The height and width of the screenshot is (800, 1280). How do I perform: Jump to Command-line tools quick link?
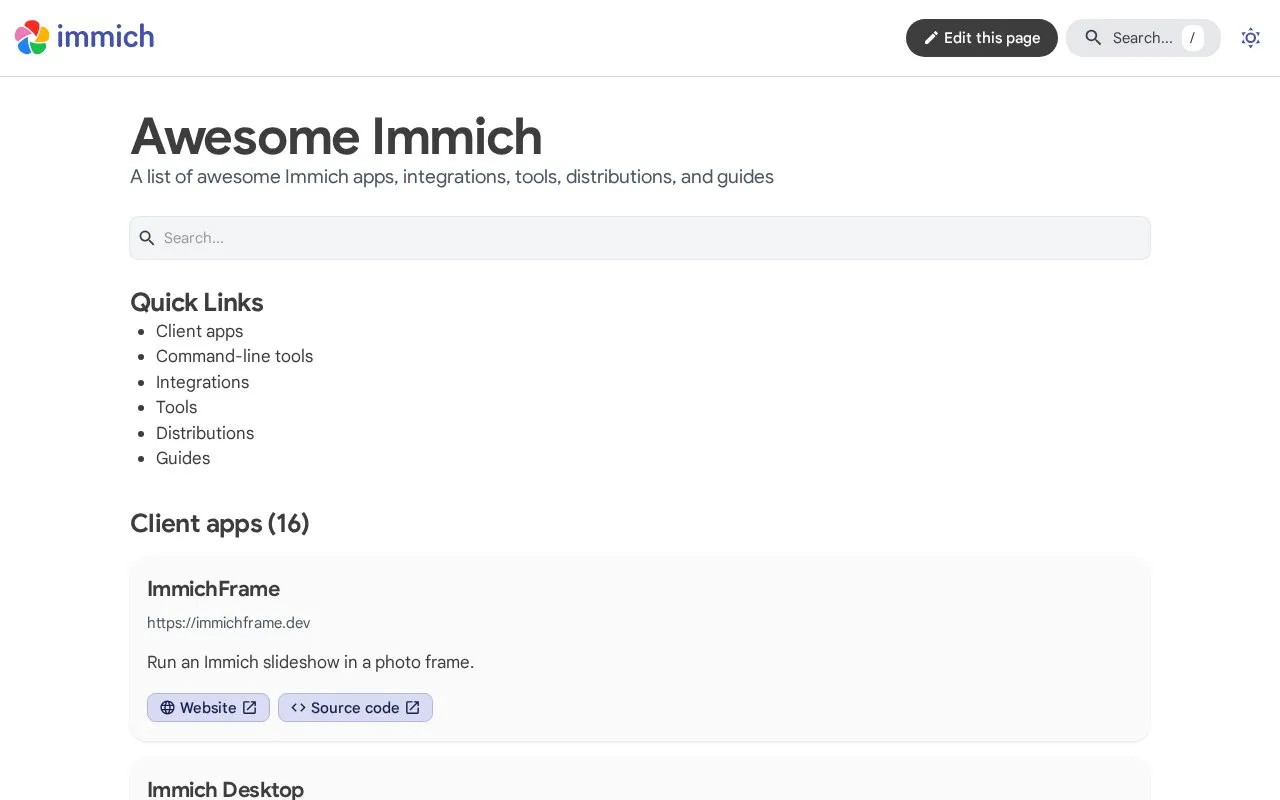[234, 356]
